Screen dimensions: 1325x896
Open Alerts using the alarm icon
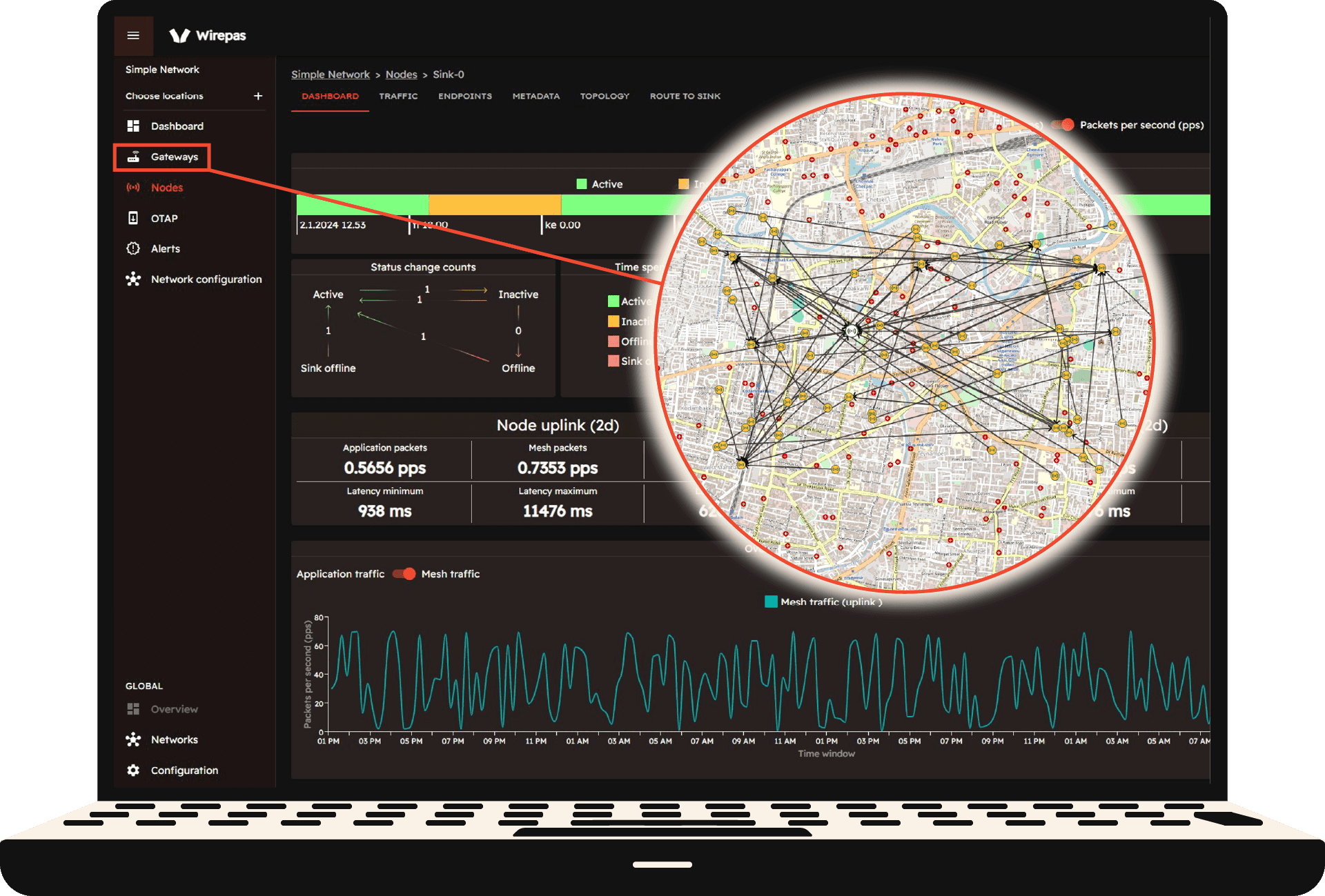coord(133,248)
